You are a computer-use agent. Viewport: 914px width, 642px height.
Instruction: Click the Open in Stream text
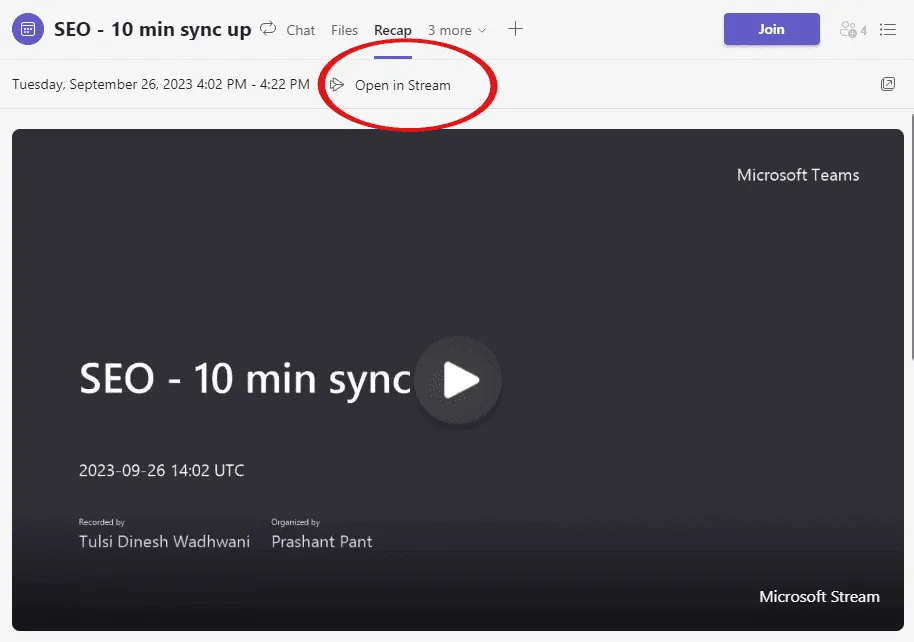pos(402,85)
